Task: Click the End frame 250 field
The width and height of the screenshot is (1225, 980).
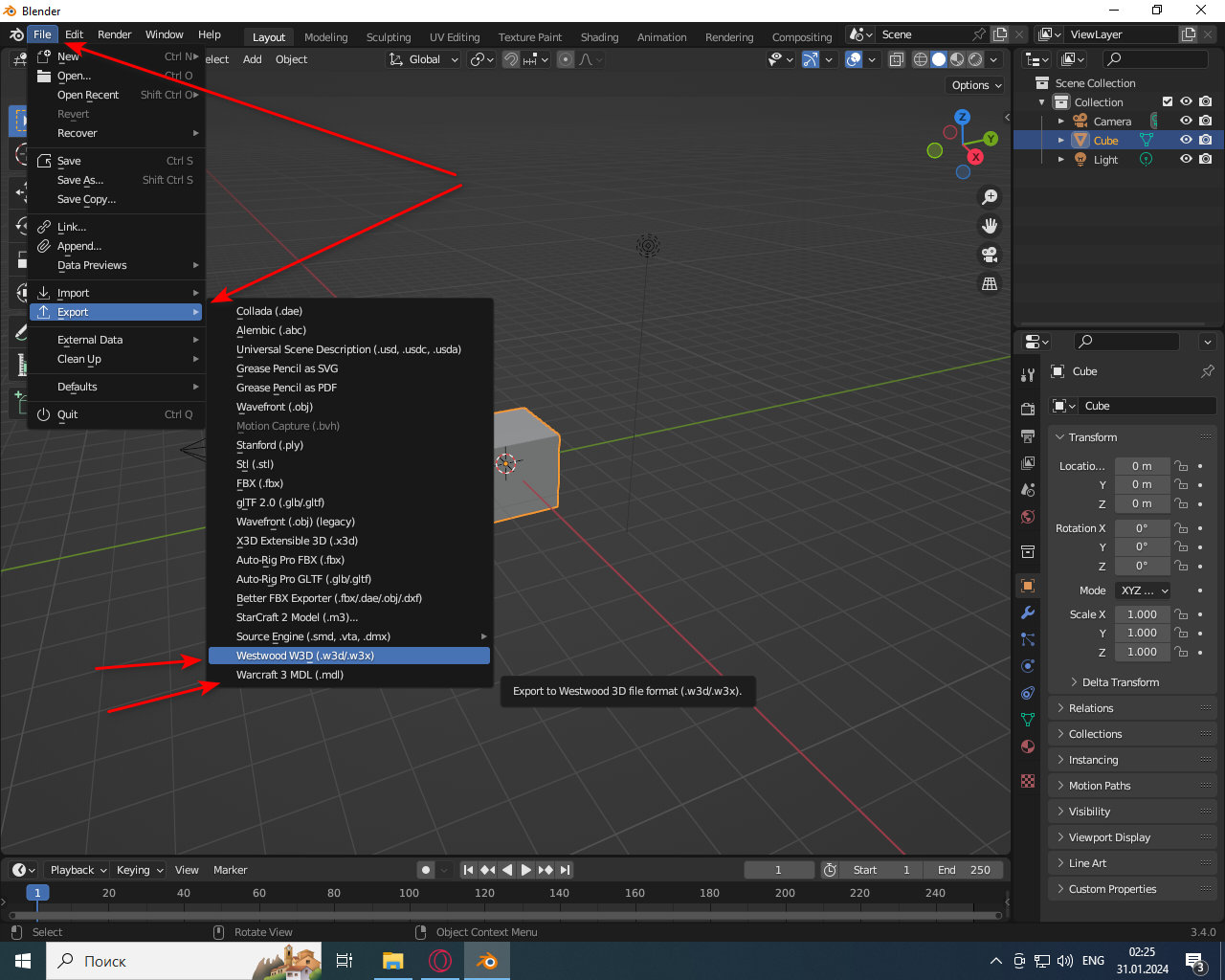Action: tap(964, 870)
